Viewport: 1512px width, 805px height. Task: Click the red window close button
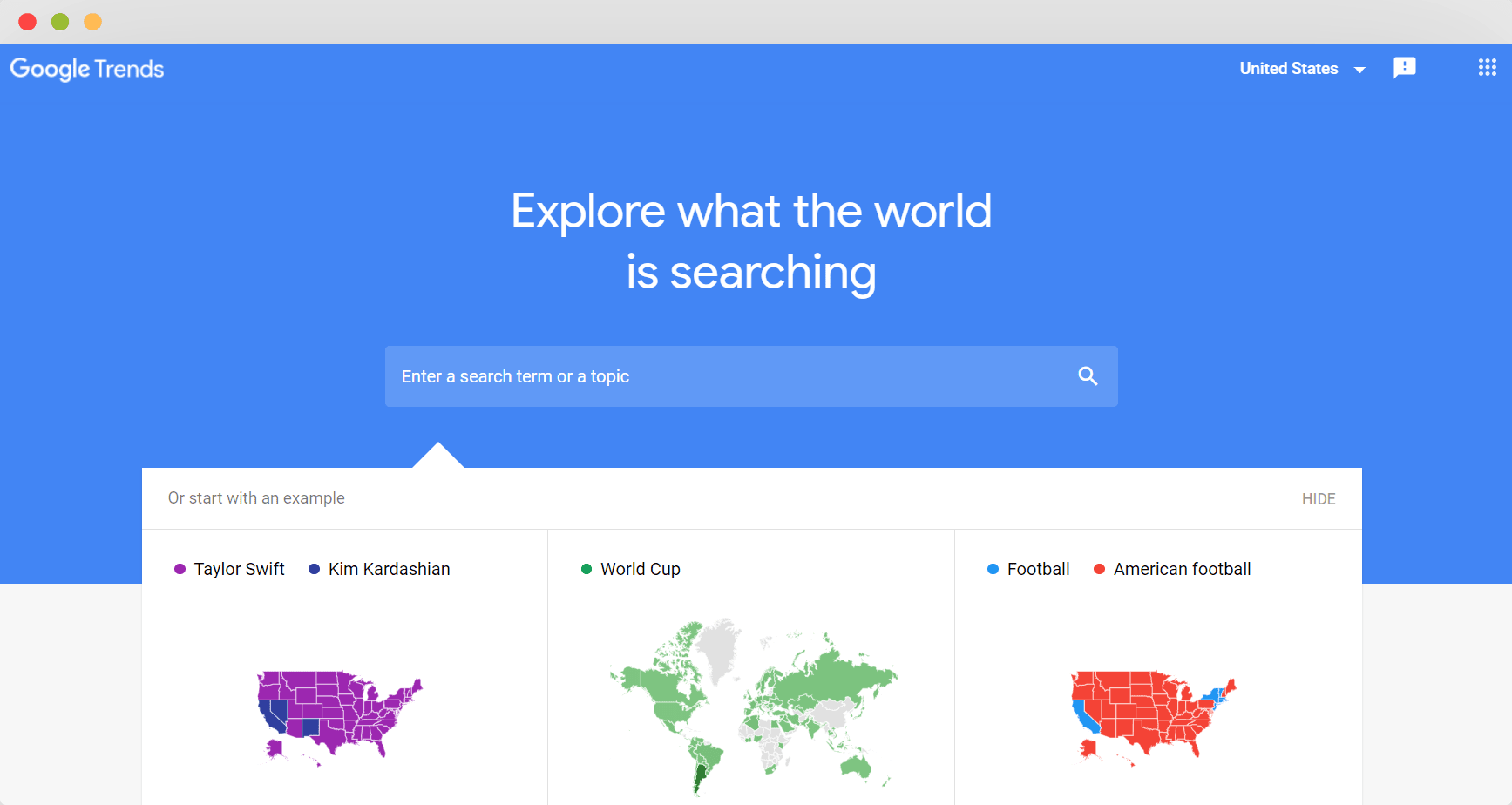pos(27,22)
